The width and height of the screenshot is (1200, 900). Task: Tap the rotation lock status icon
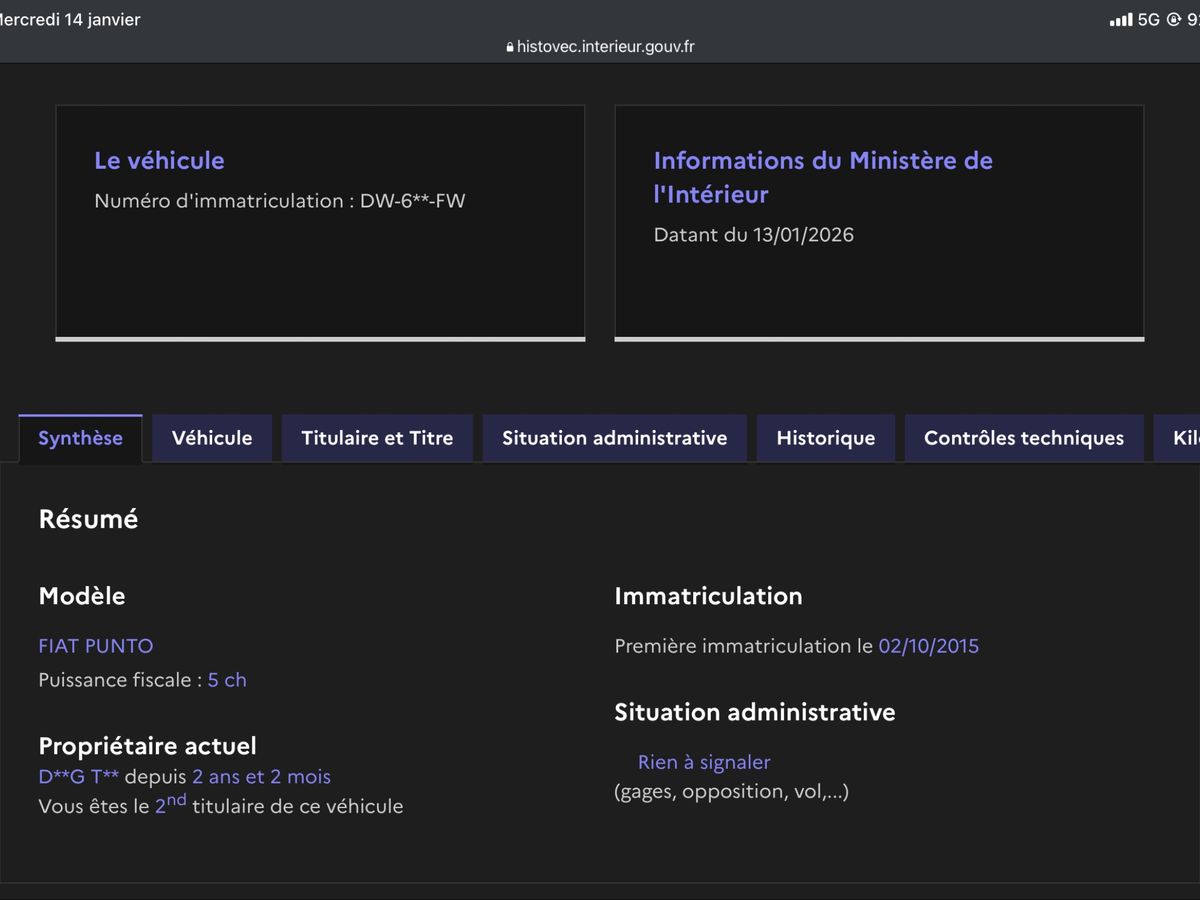[1173, 20]
